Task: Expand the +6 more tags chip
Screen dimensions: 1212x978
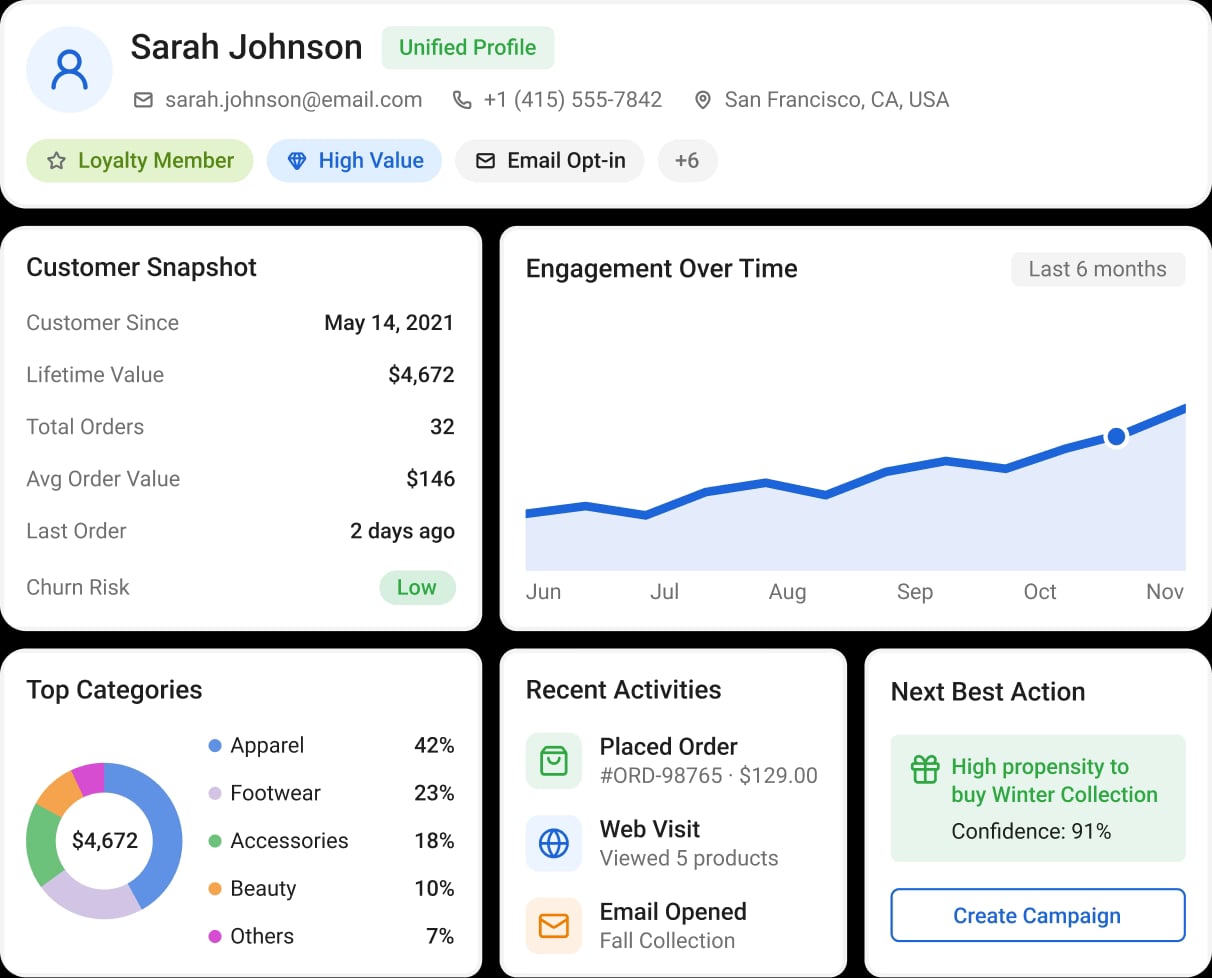Action: (x=687, y=161)
